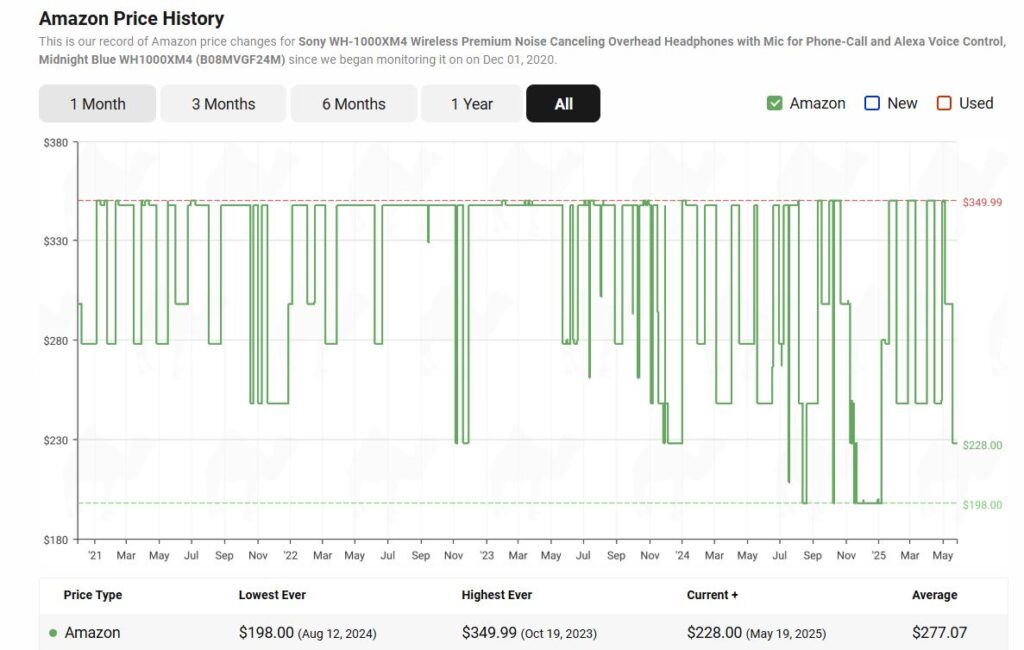Screen dimensions: 1024x650
Task: Click the lowest price dated Aug 12, 2024
Action: tap(308, 633)
